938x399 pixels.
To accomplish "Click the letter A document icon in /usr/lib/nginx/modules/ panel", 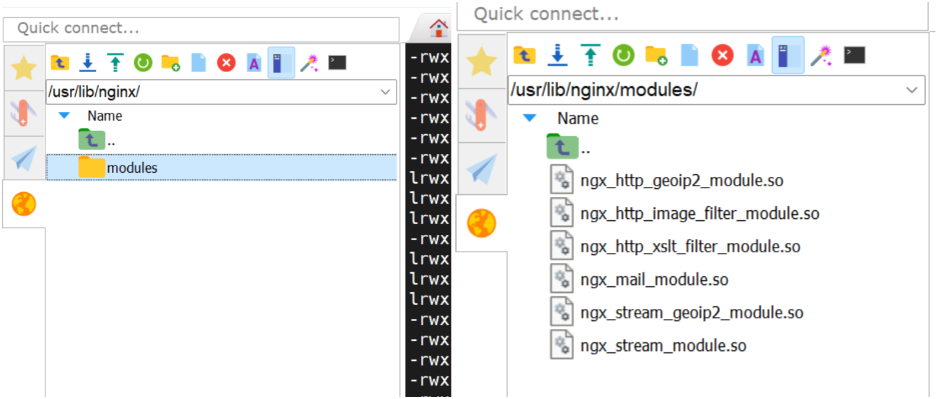I will 756,56.
